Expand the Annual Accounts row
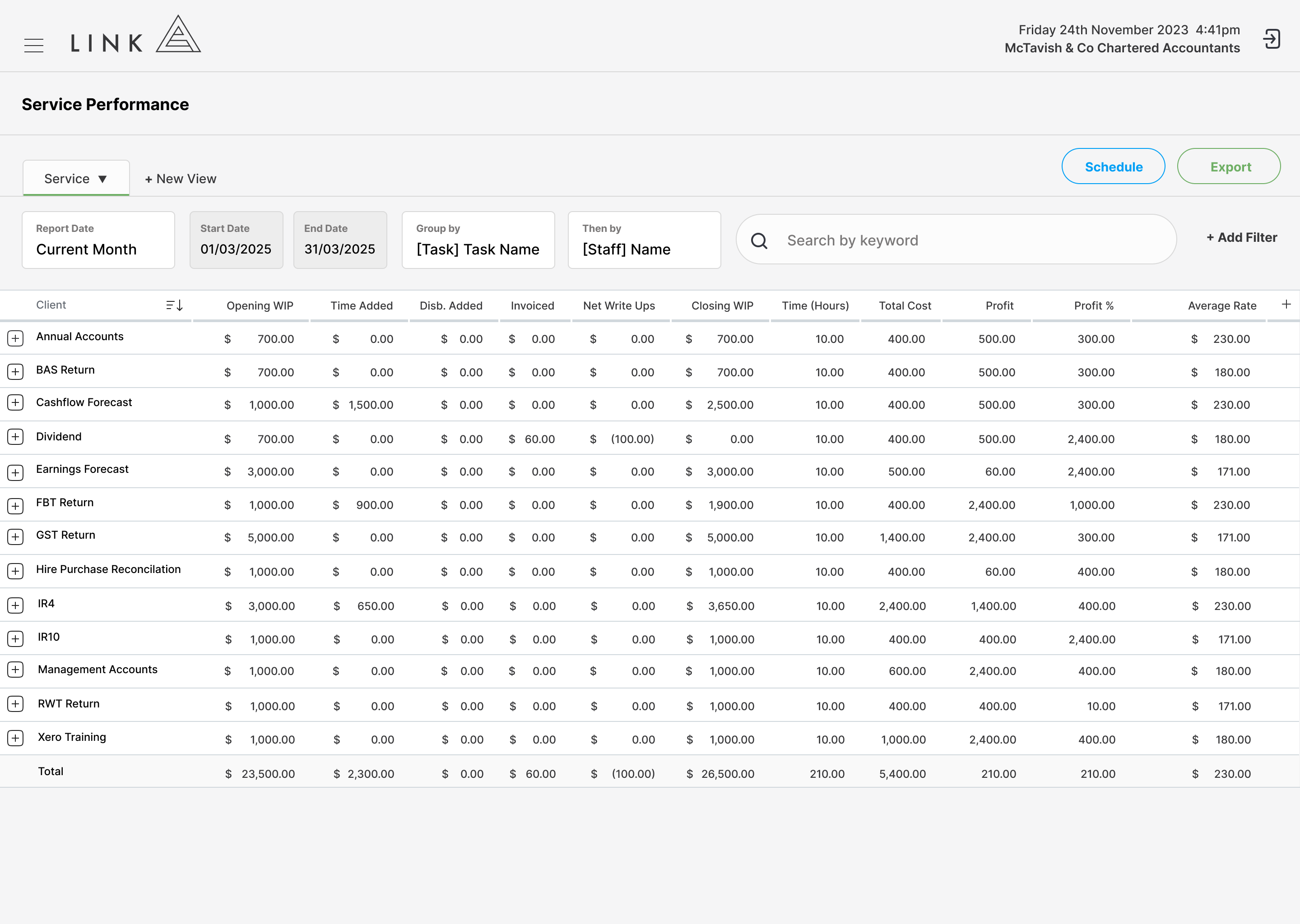The height and width of the screenshot is (924, 1300). click(15, 338)
